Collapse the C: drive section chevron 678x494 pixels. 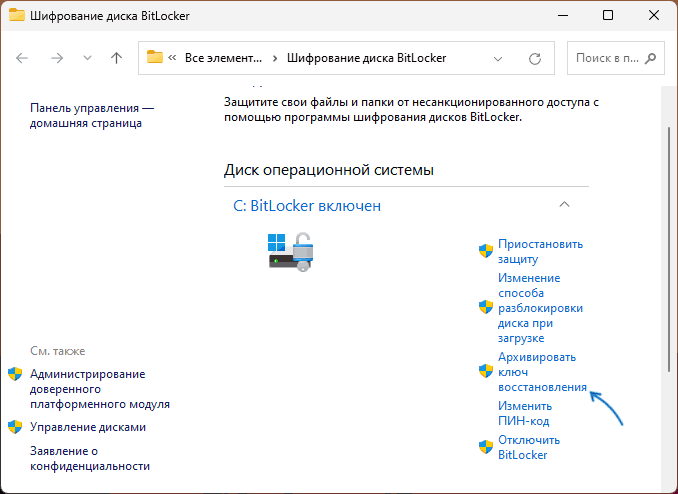pyautogui.click(x=564, y=204)
